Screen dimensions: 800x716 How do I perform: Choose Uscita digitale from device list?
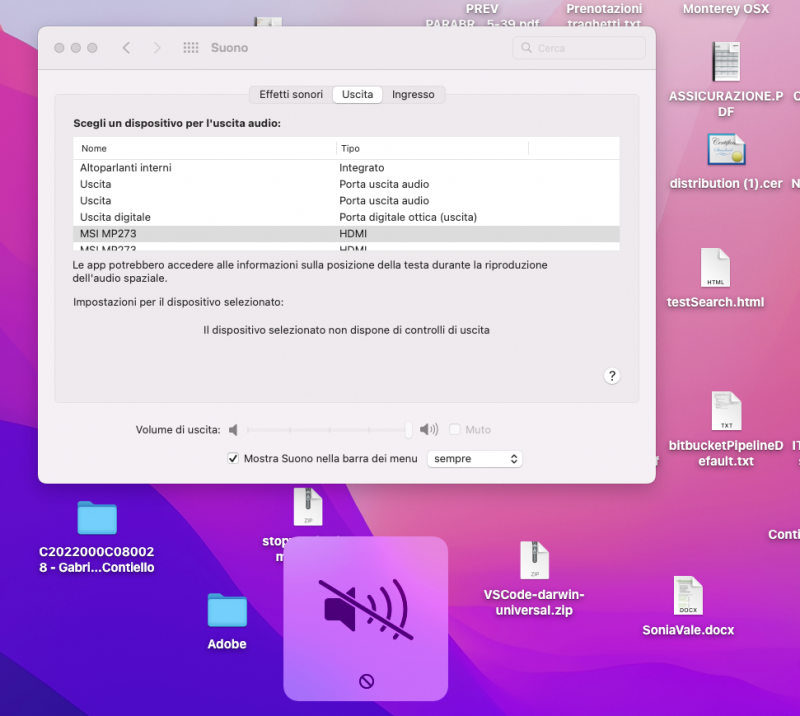coord(116,217)
